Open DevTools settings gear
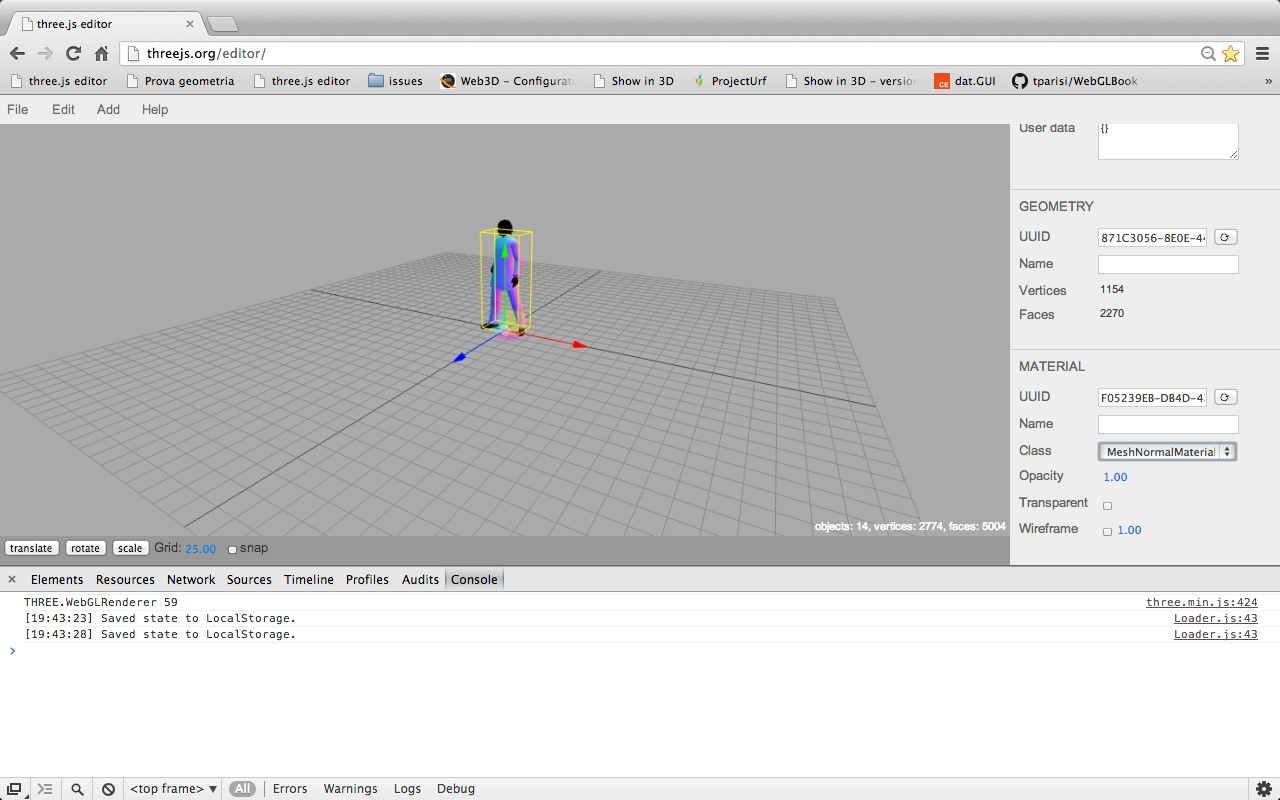Viewport: 1280px width, 800px height. [1263, 789]
